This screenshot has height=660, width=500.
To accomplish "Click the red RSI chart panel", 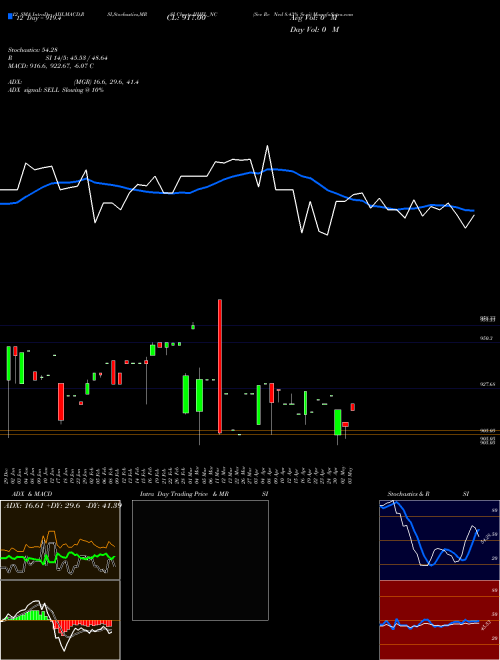I will 439,620.
